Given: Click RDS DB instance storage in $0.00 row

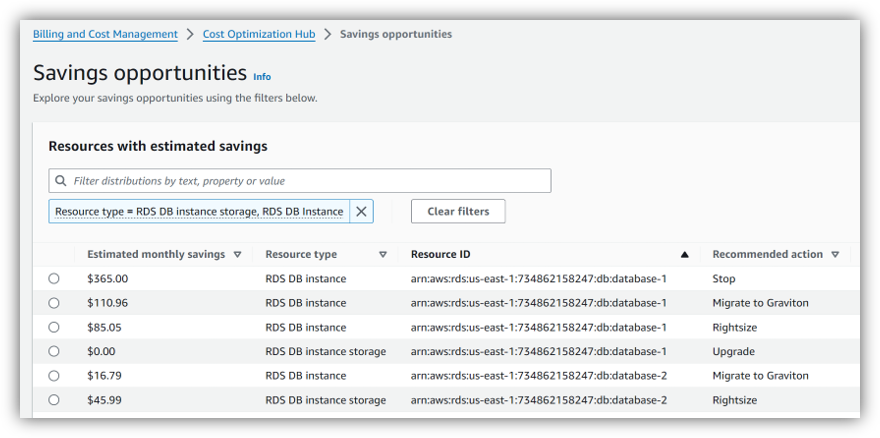Looking at the screenshot, I should [x=326, y=351].
